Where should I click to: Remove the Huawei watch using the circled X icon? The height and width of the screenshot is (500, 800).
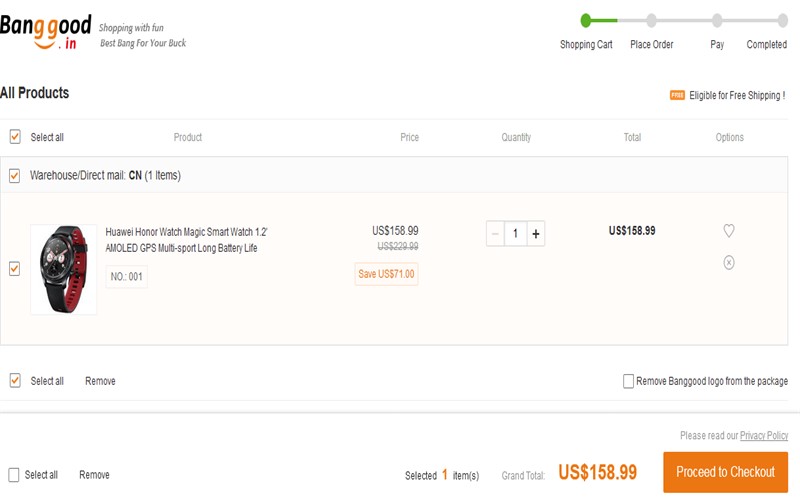729,262
